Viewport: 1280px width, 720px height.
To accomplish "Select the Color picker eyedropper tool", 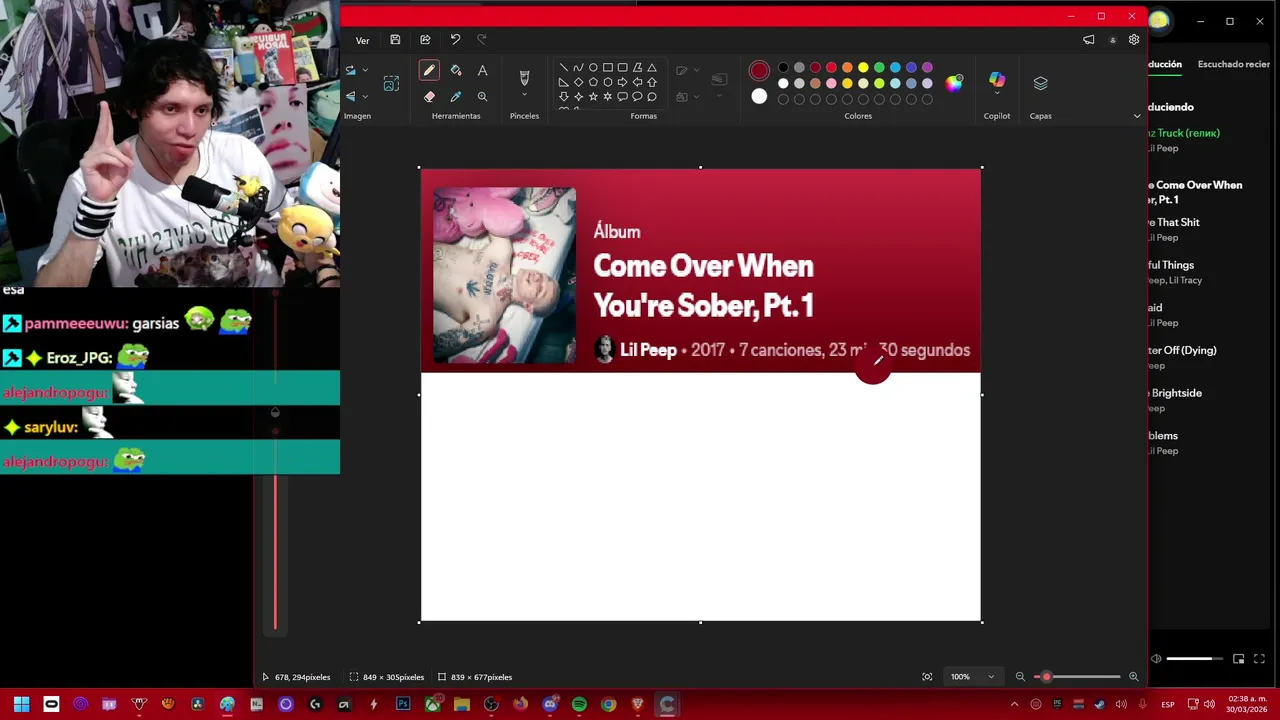I will click(x=456, y=97).
